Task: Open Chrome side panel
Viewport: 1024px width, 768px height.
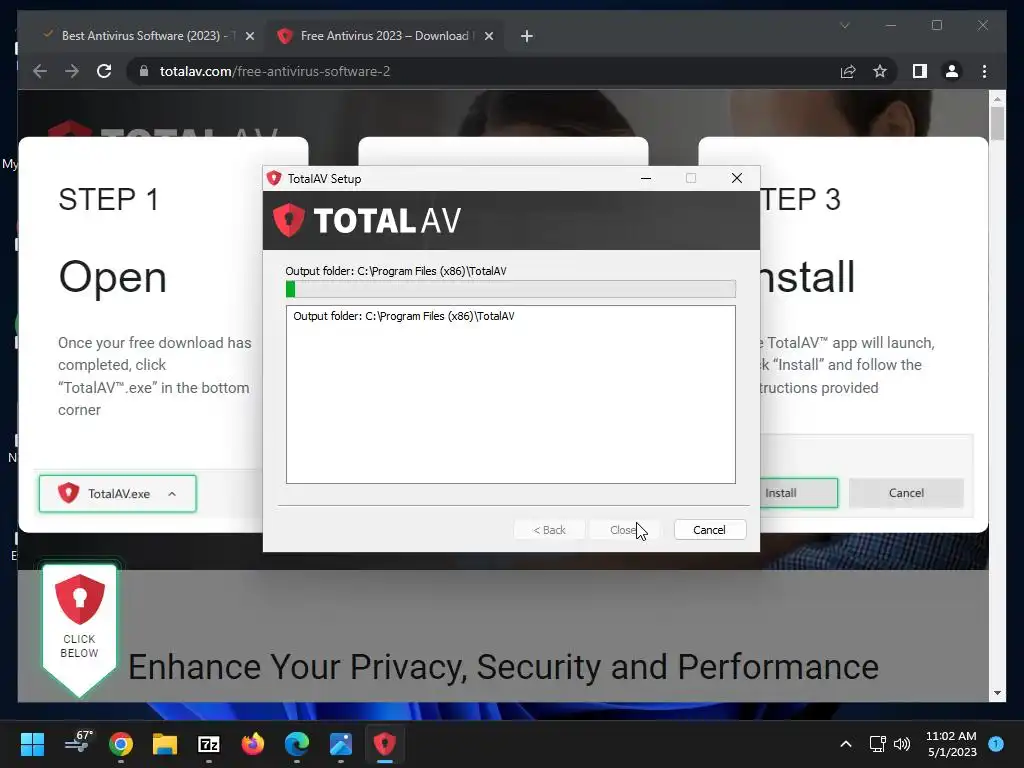Action: pyautogui.click(x=920, y=71)
